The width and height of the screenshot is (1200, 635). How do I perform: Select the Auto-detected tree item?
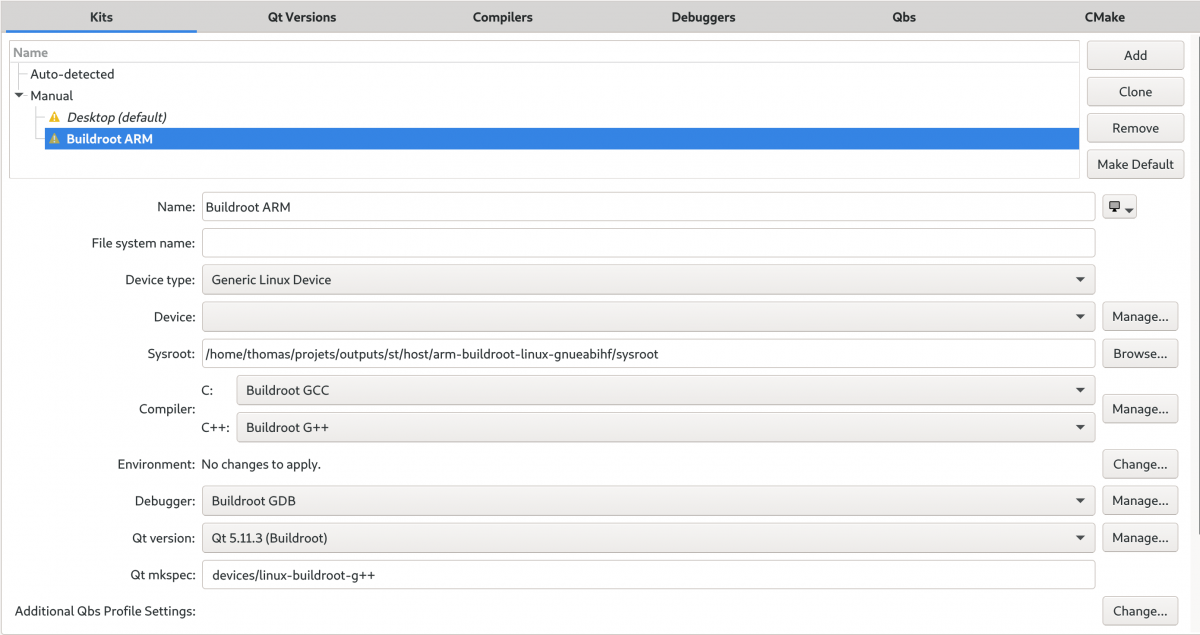point(72,74)
